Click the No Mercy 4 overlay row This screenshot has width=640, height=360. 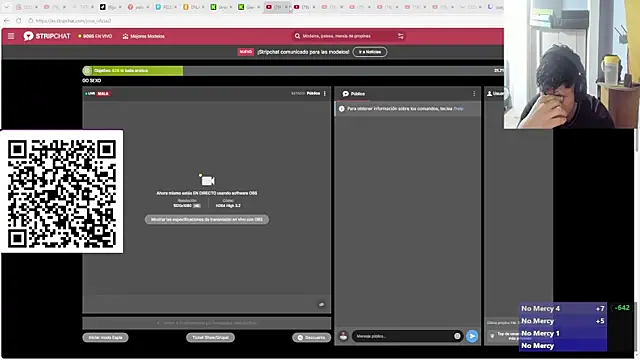[562, 309]
